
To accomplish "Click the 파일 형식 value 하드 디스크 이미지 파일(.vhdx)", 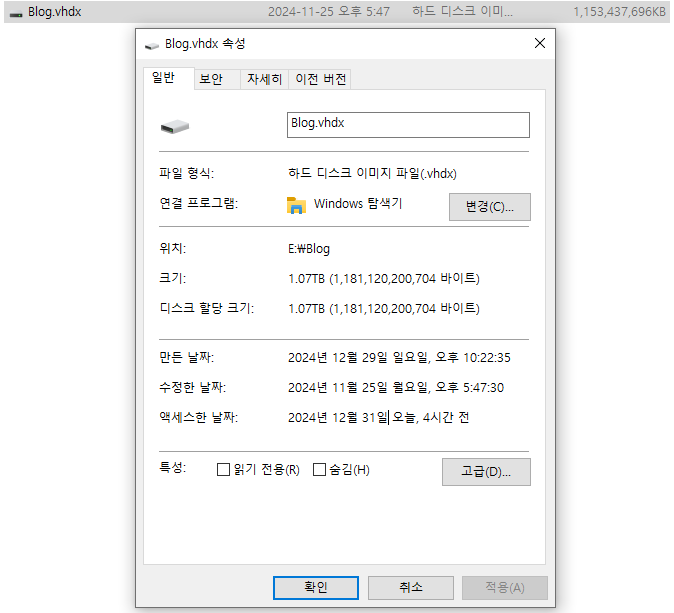I will pos(372,173).
